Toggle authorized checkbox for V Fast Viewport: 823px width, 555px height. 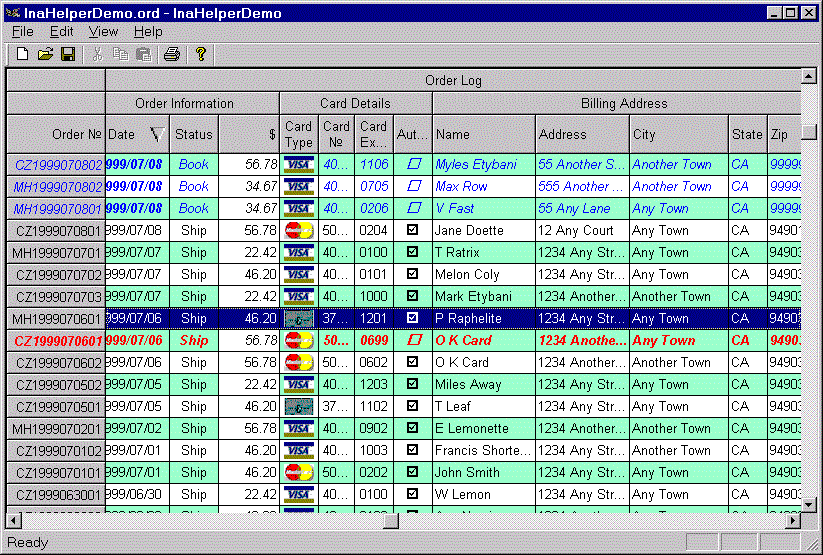click(x=414, y=208)
